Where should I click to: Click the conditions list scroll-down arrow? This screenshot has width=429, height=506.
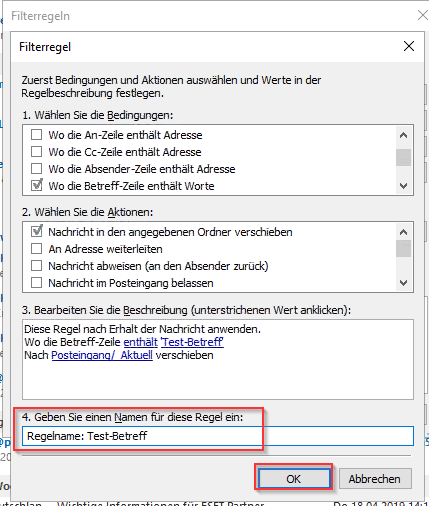pos(403,186)
